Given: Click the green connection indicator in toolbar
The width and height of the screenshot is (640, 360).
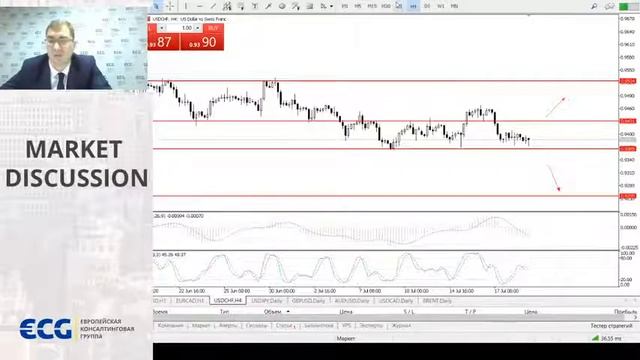Looking at the screenshot, I should point(624,6).
